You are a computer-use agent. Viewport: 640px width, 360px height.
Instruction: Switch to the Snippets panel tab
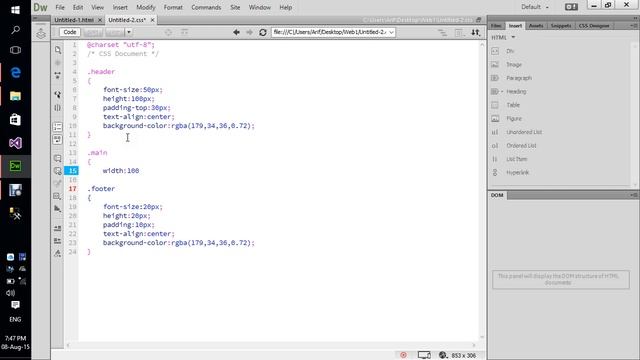(x=561, y=25)
